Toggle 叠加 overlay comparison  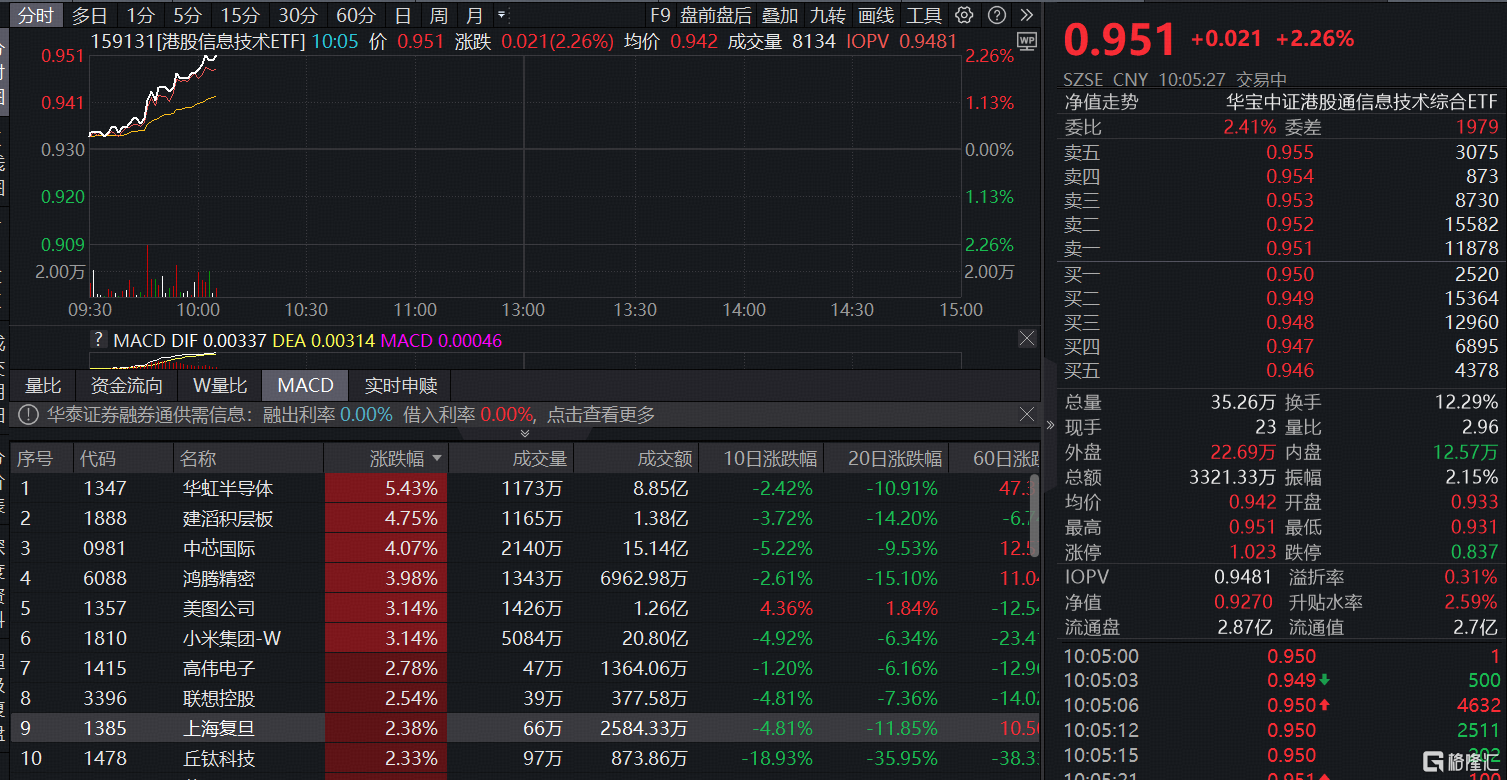click(779, 15)
